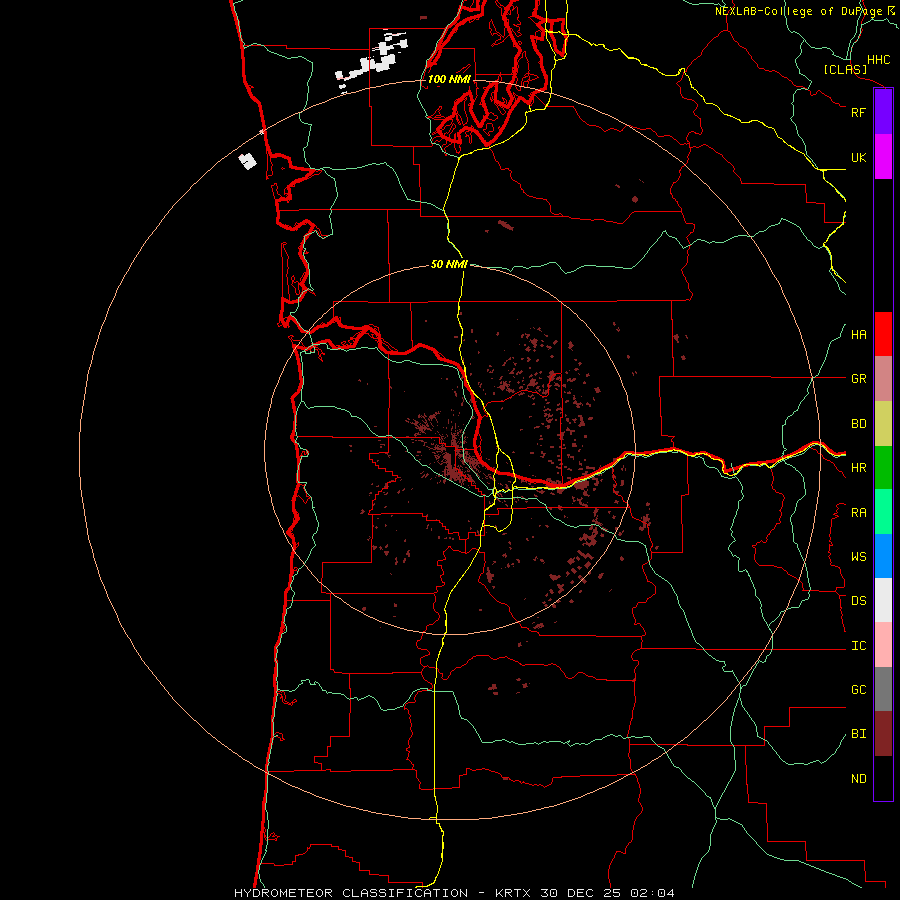Image resolution: width=900 pixels, height=900 pixels.
Task: Click the BD legend label
Action: [858, 424]
